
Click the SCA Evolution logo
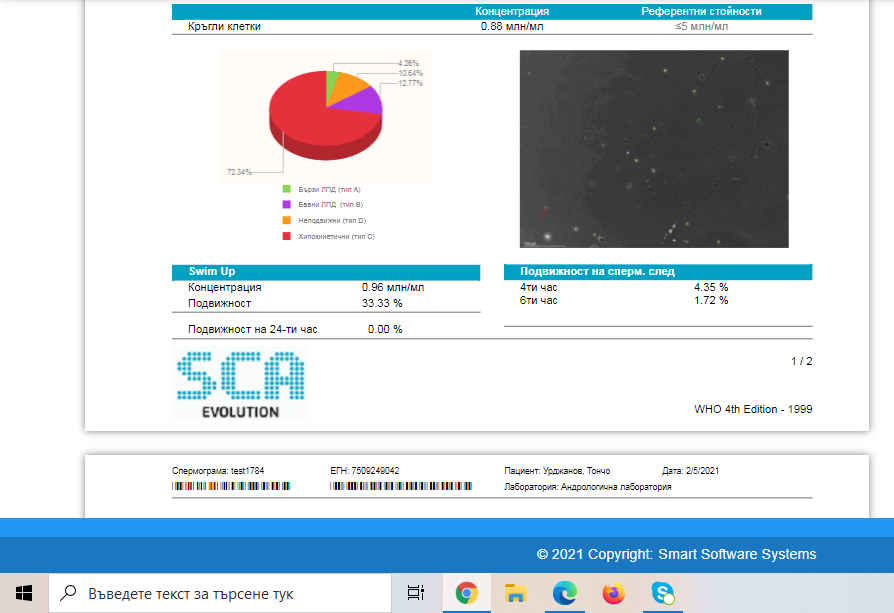239,384
